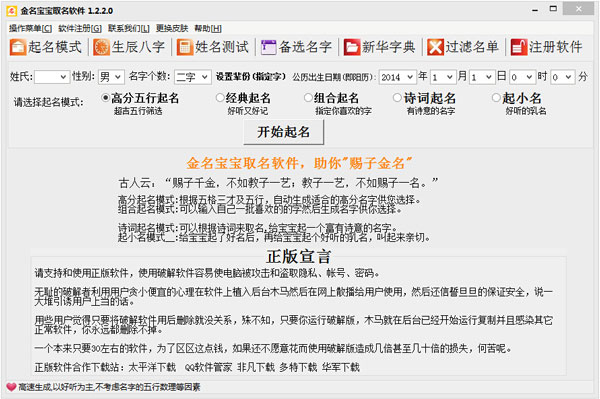
Task: Click the 正版宣言 heading
Action: [298, 257]
